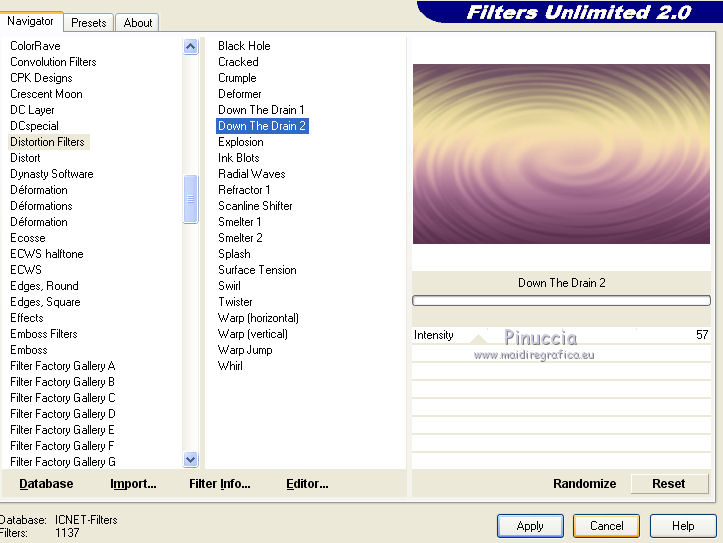Select Distortion Filters category
Image resolution: width=723 pixels, height=543 pixels.
click(47, 142)
